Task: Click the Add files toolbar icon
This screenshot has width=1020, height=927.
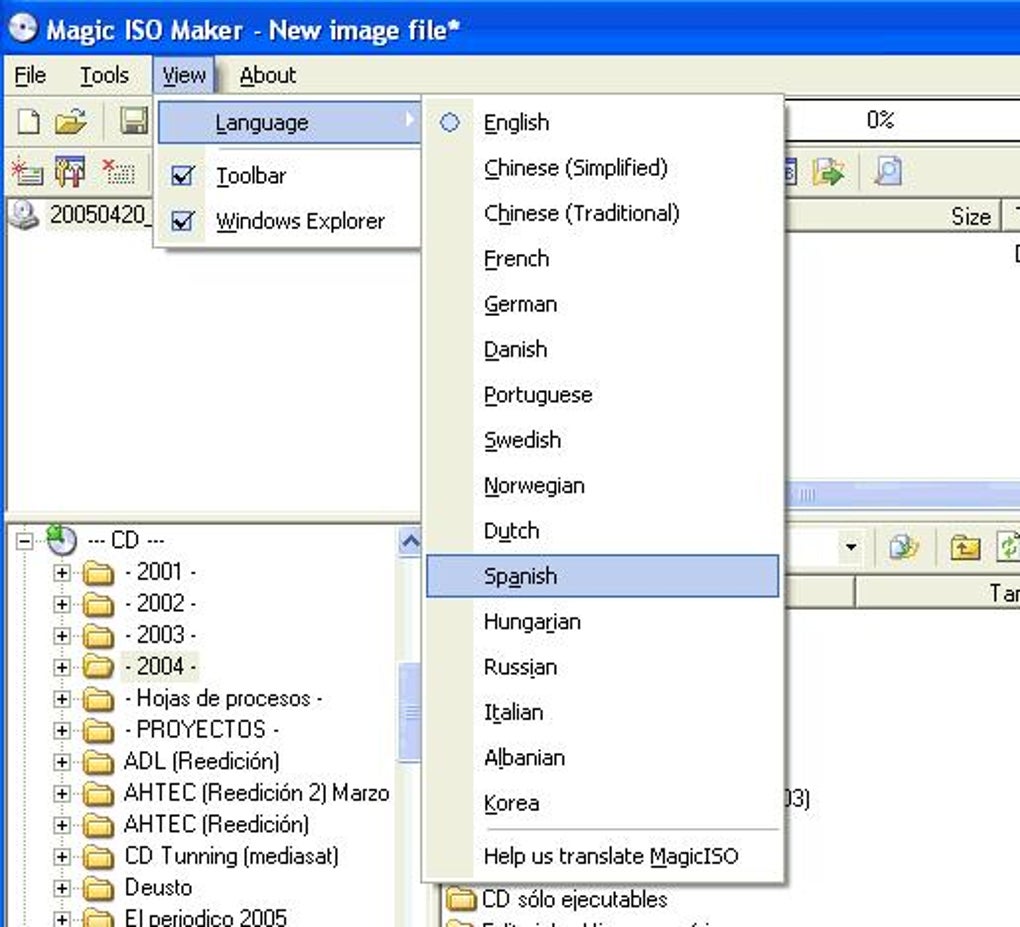Action: [27, 172]
